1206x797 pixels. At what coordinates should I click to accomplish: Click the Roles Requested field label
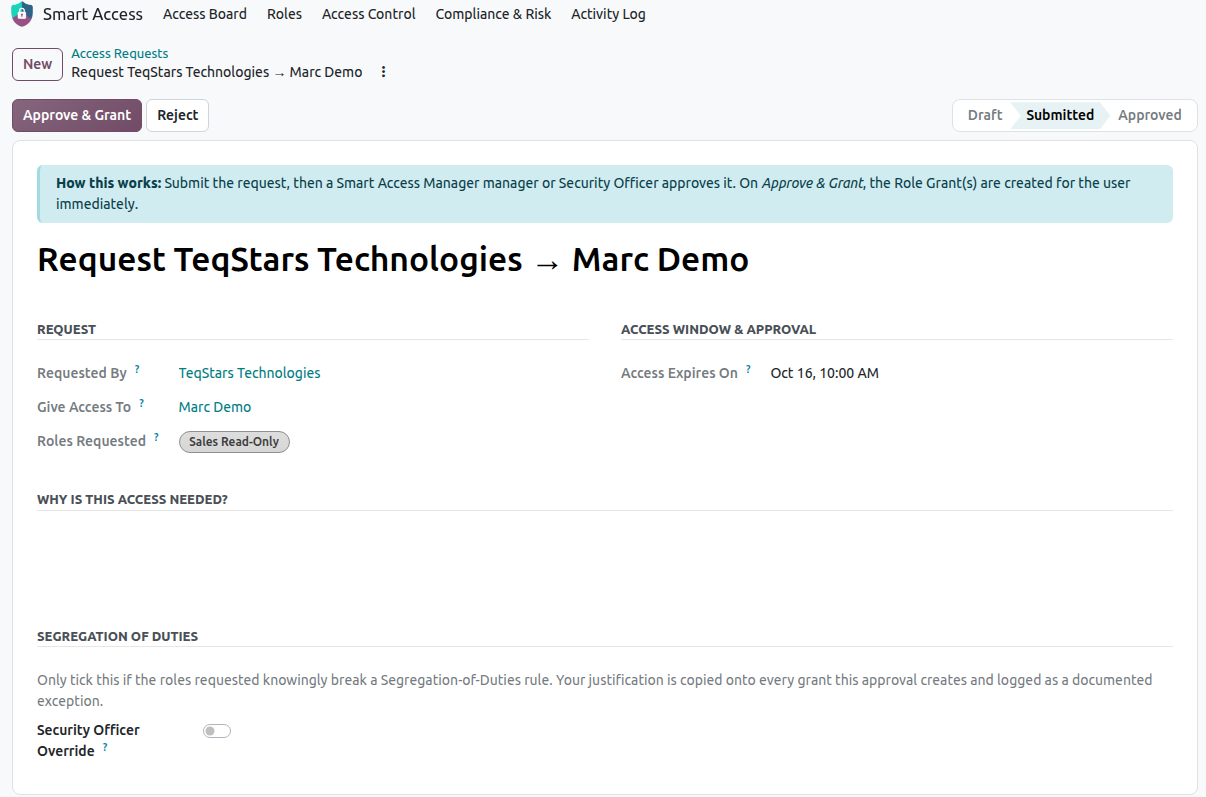(91, 441)
